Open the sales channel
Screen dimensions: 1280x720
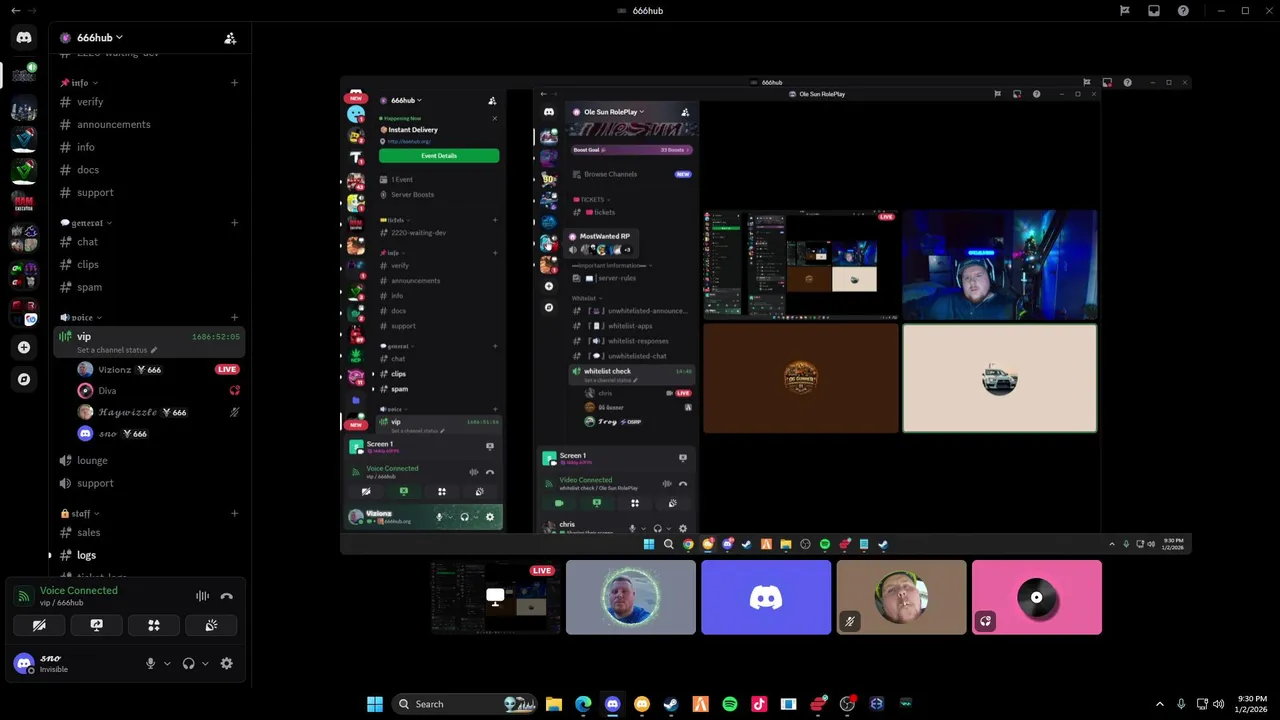tap(148, 533)
